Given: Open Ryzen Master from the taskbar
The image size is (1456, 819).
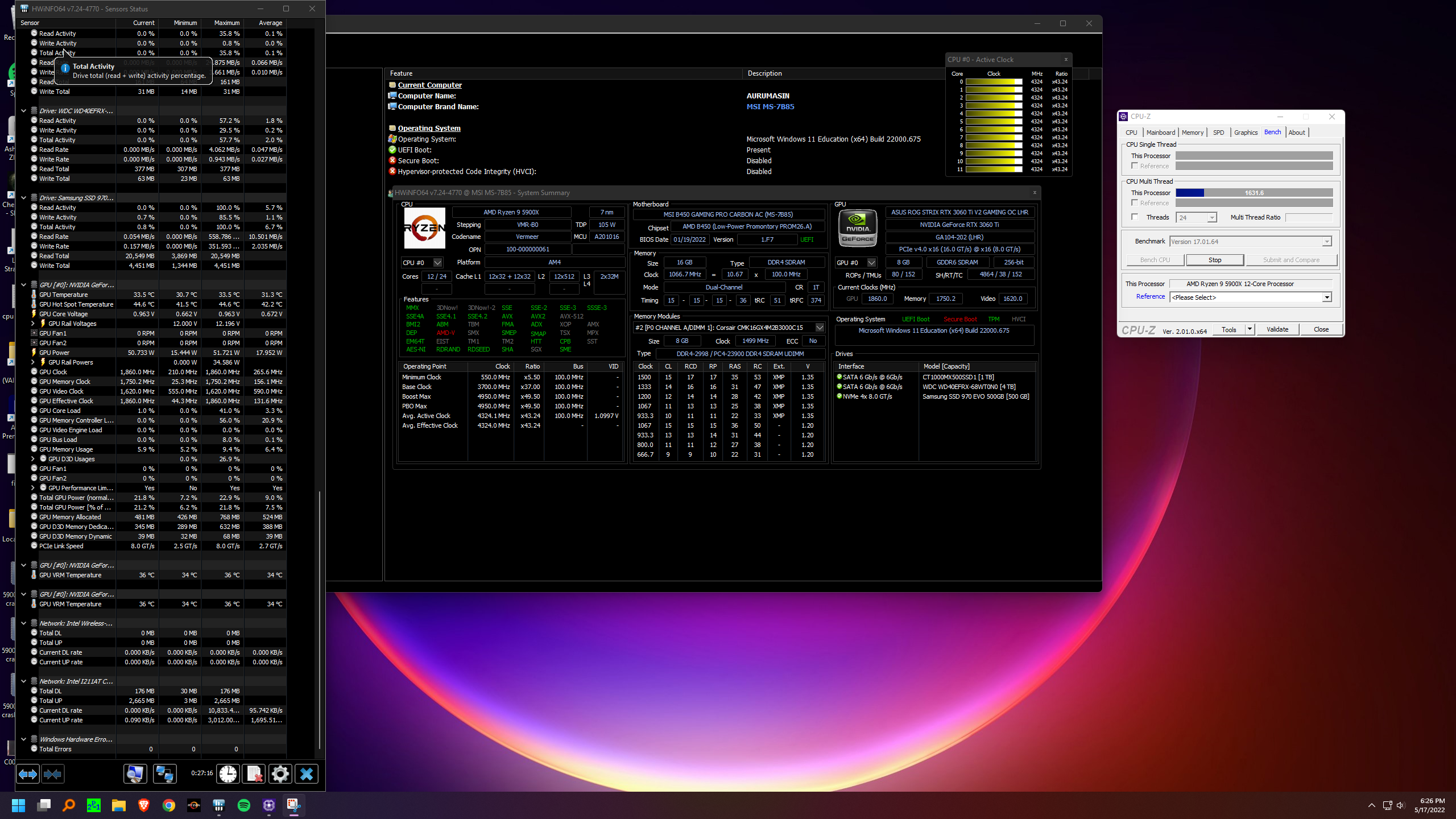Looking at the screenshot, I should (194, 805).
